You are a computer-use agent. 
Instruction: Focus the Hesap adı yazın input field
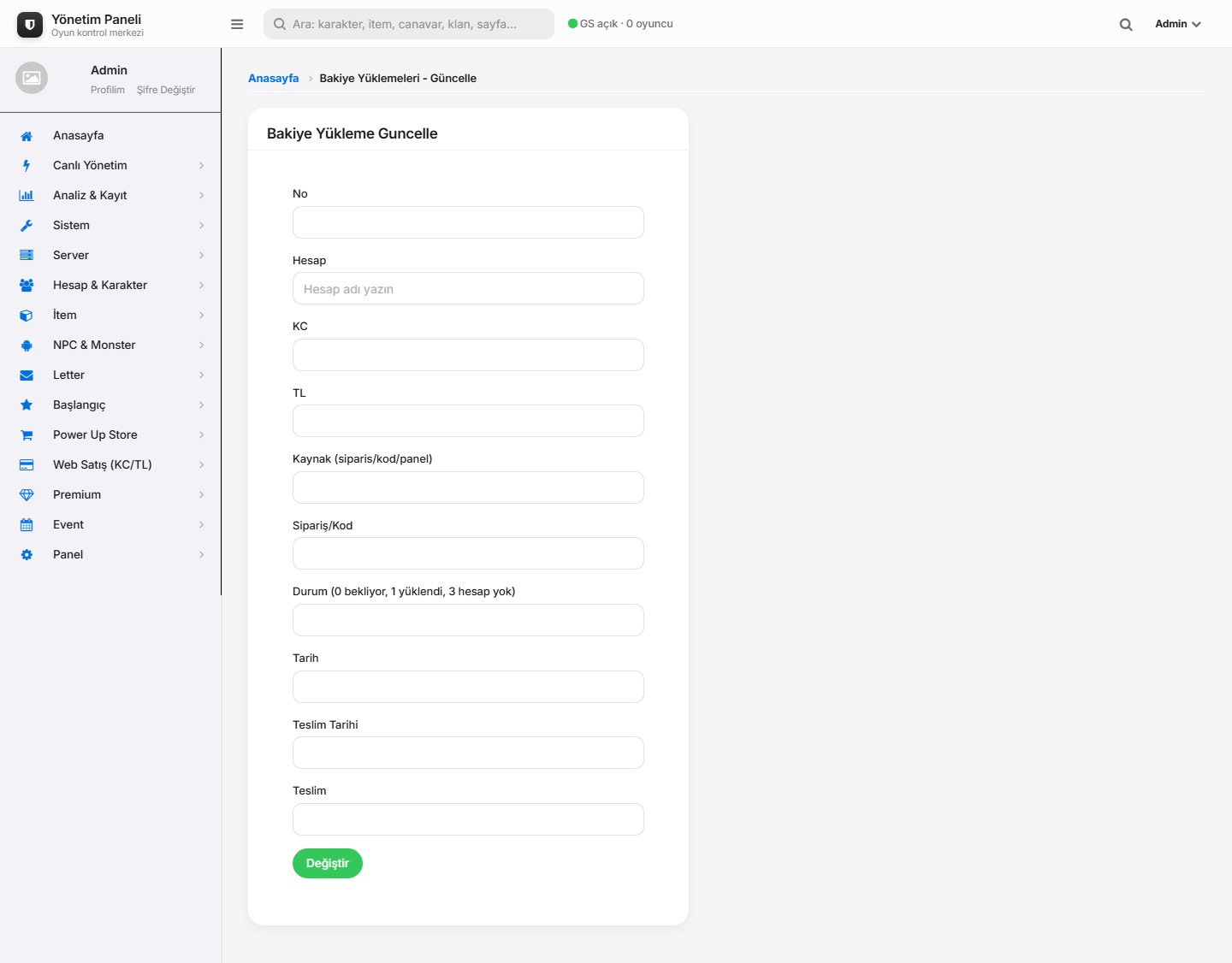tap(468, 288)
